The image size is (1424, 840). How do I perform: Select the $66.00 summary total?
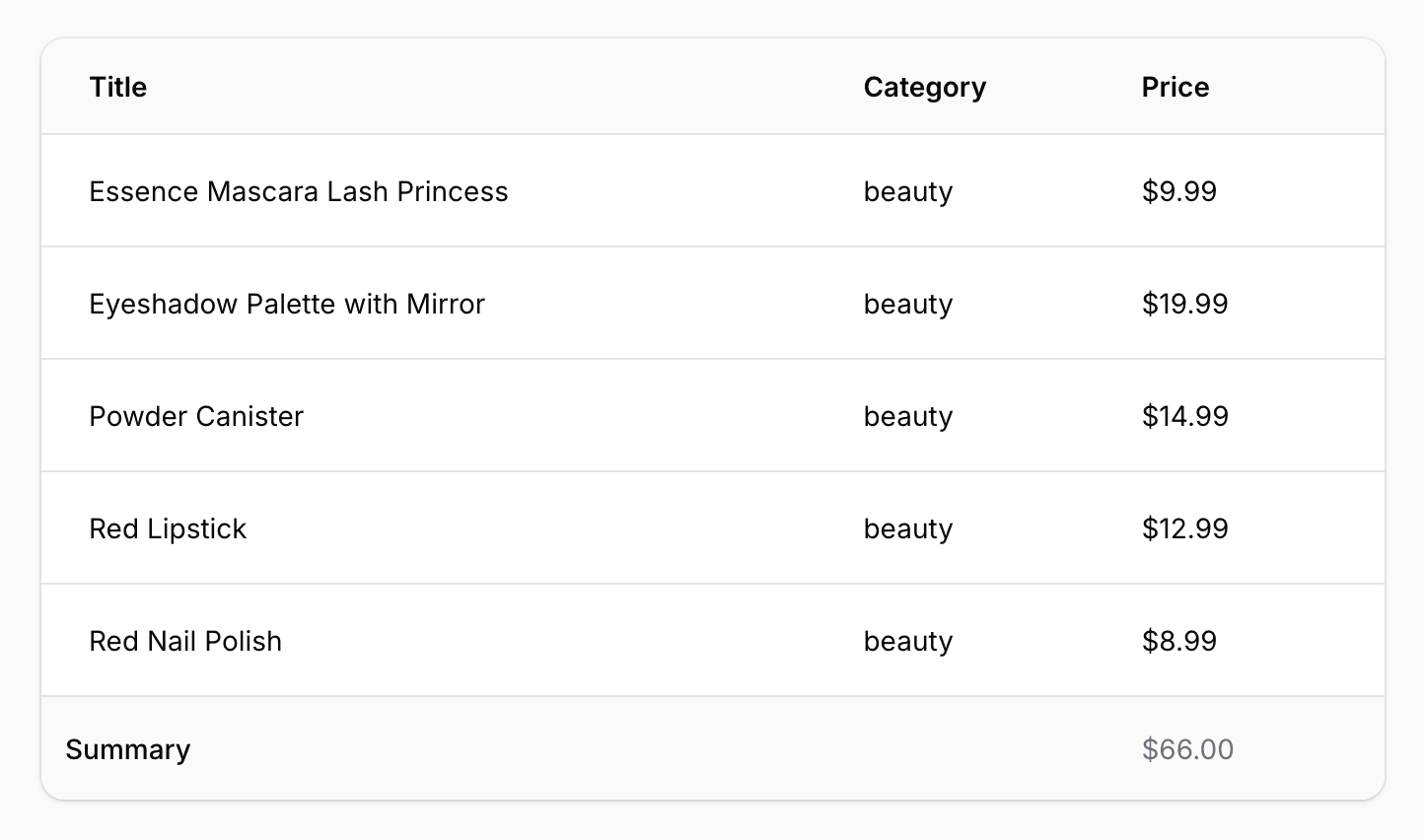click(x=1187, y=749)
